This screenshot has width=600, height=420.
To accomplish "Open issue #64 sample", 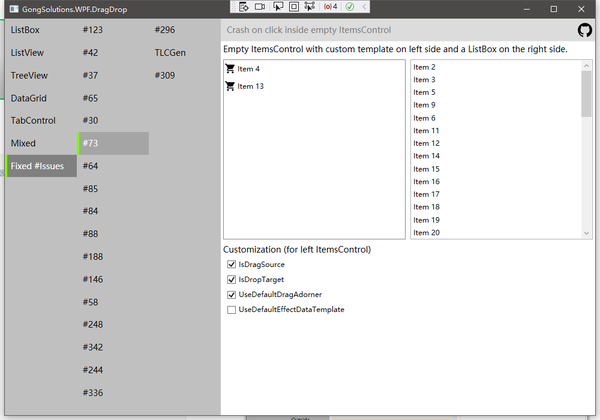I will [x=113, y=166].
